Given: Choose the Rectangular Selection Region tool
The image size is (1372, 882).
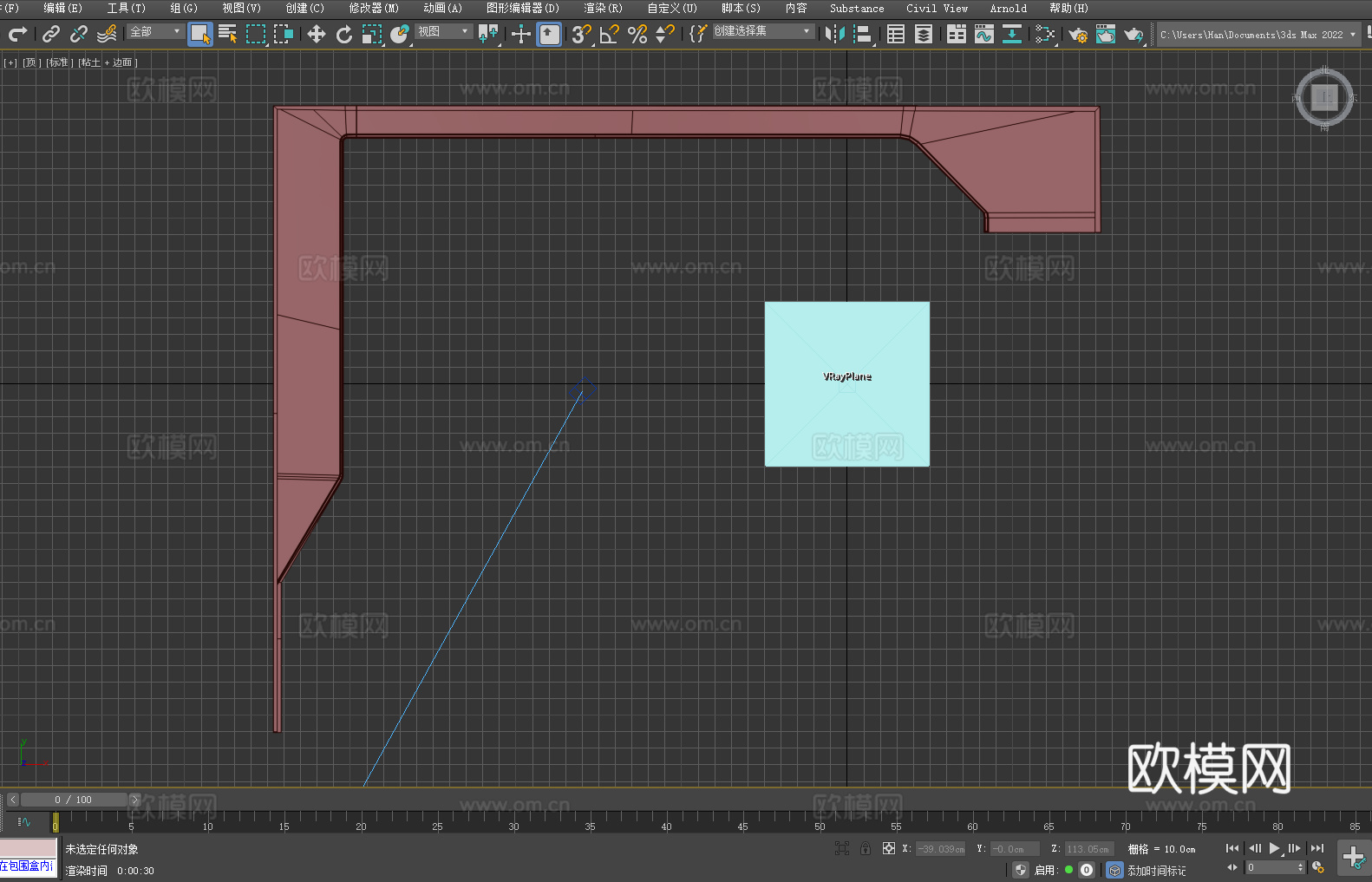Looking at the screenshot, I should tap(256, 34).
